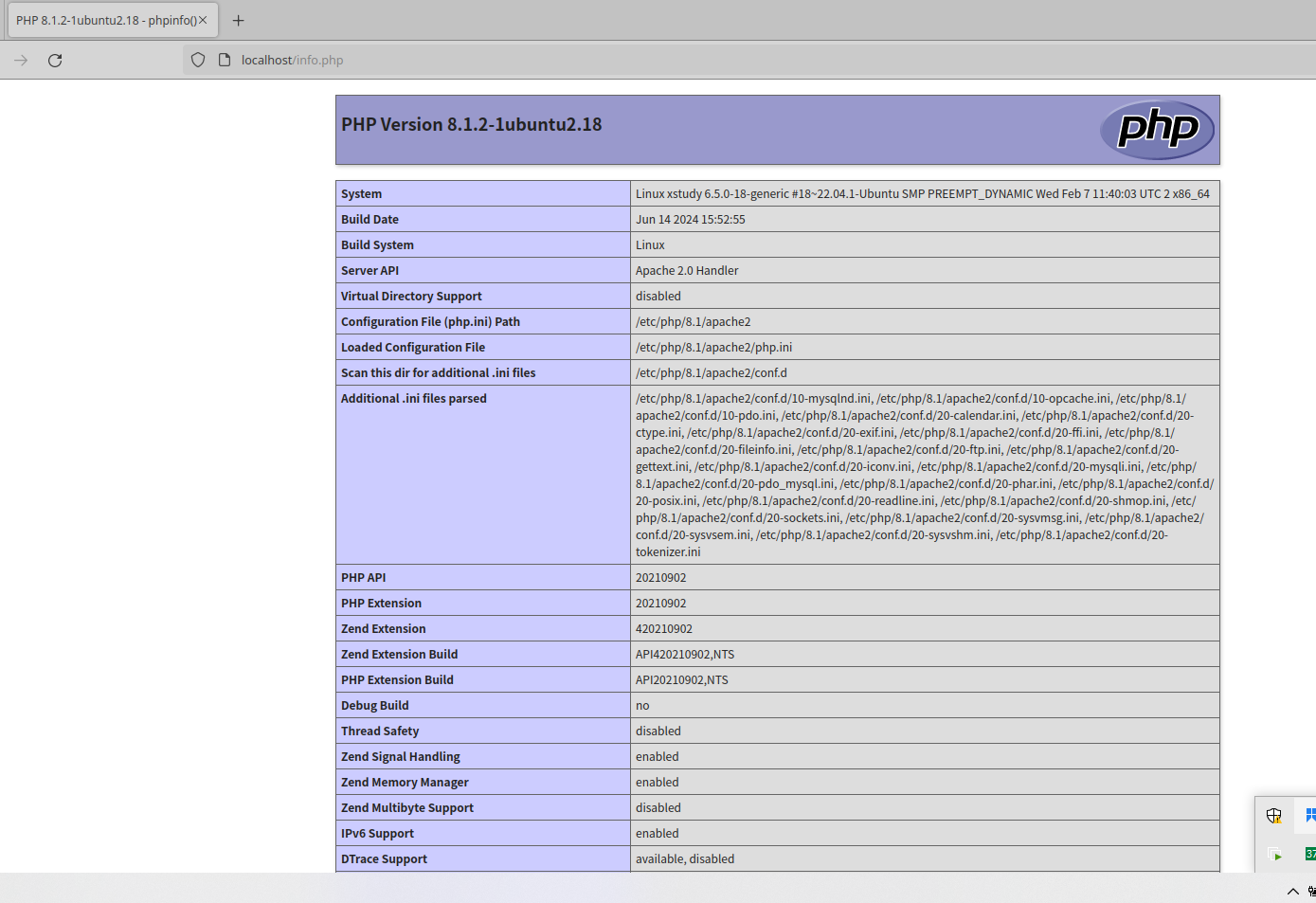Click the IPv6 Support label
The height and width of the screenshot is (903, 1316).
tap(378, 833)
